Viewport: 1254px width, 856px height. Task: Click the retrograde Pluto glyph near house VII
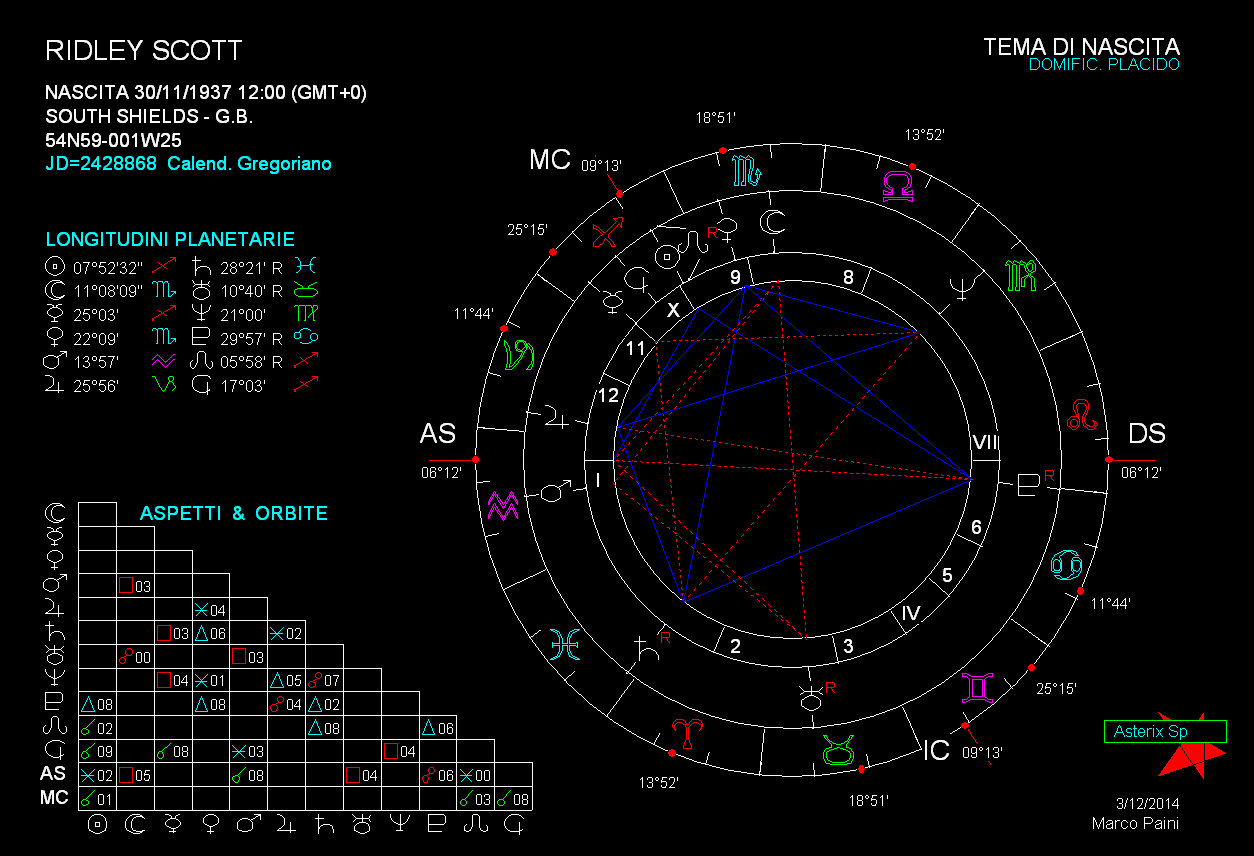1029,487
